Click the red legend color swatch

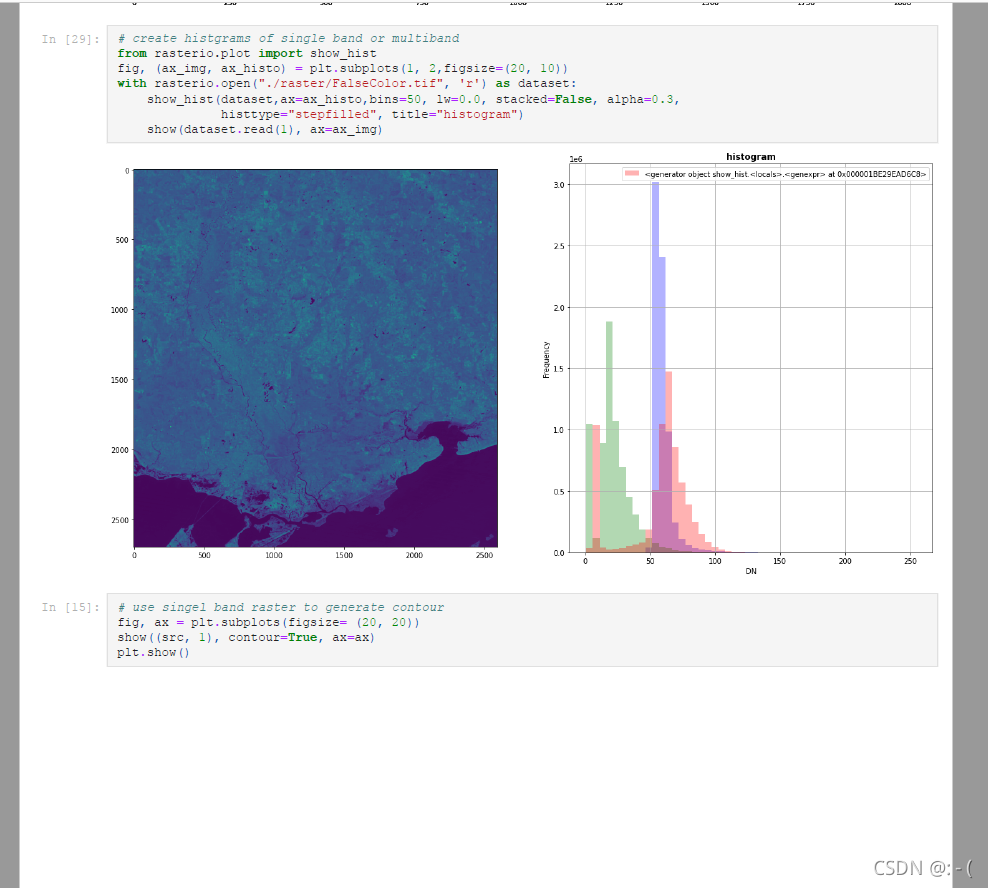click(631, 173)
